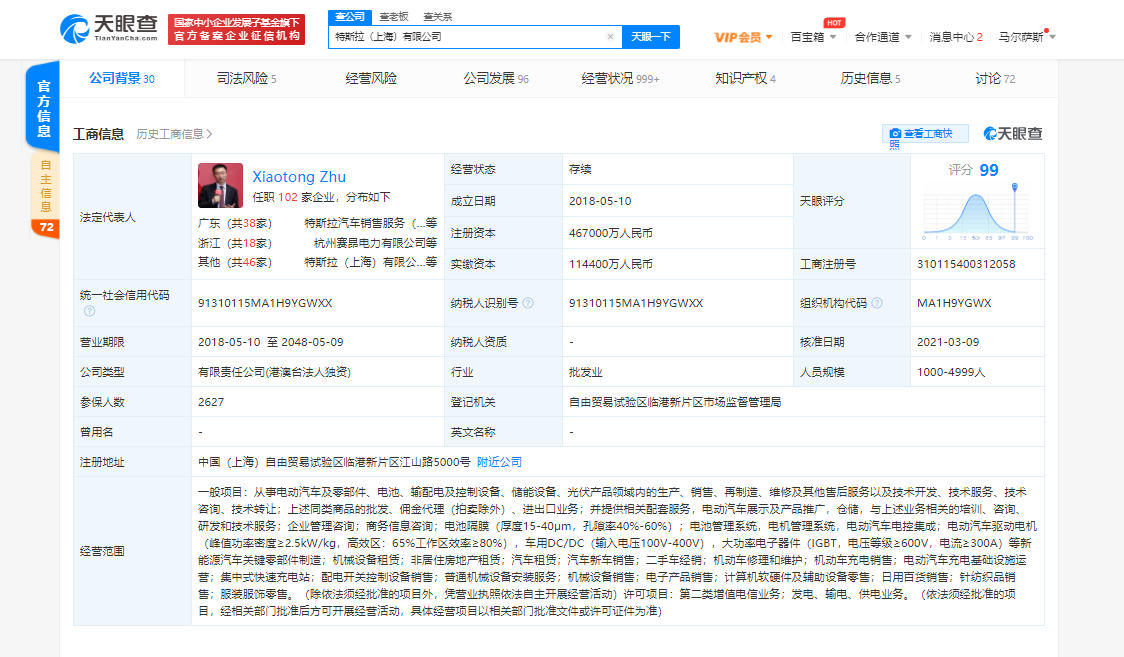The width and height of the screenshot is (1124, 657).
Task: Click the TianYanCha logo at top left
Action: (x=109, y=29)
